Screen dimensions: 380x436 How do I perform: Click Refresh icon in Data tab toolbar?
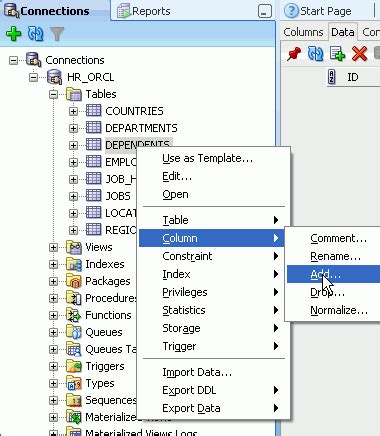coord(315,54)
